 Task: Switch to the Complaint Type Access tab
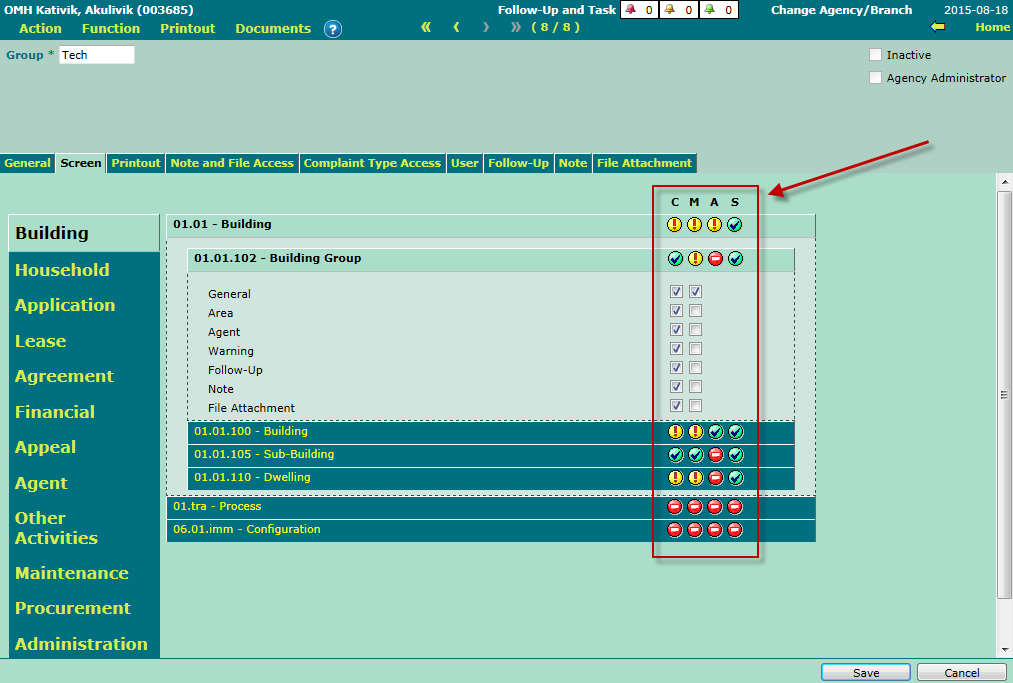click(x=372, y=163)
